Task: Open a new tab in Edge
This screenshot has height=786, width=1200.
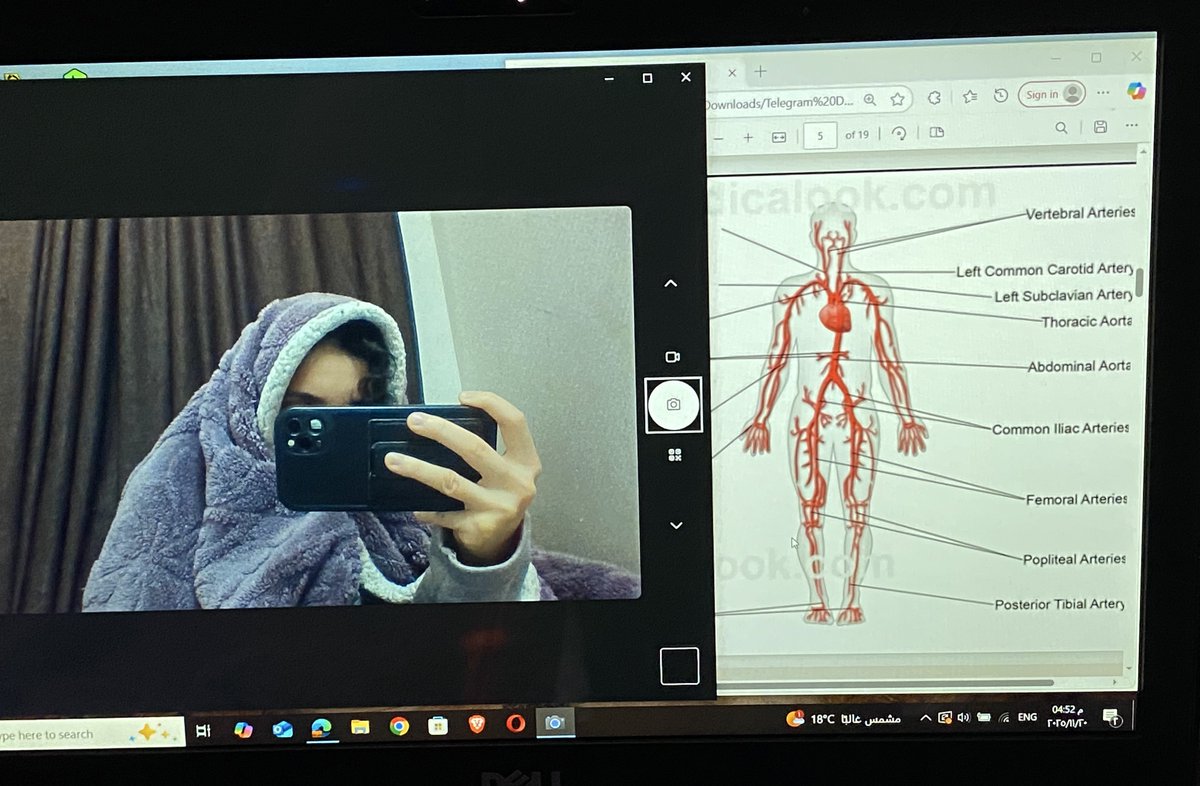Action: coord(760,72)
